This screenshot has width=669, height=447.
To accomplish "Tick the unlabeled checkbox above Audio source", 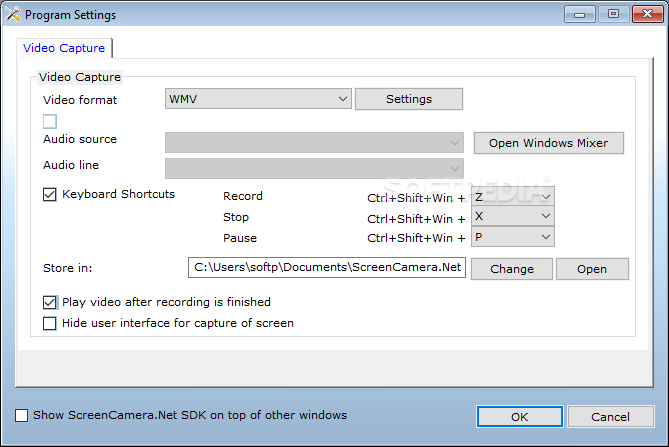I will coord(50,122).
